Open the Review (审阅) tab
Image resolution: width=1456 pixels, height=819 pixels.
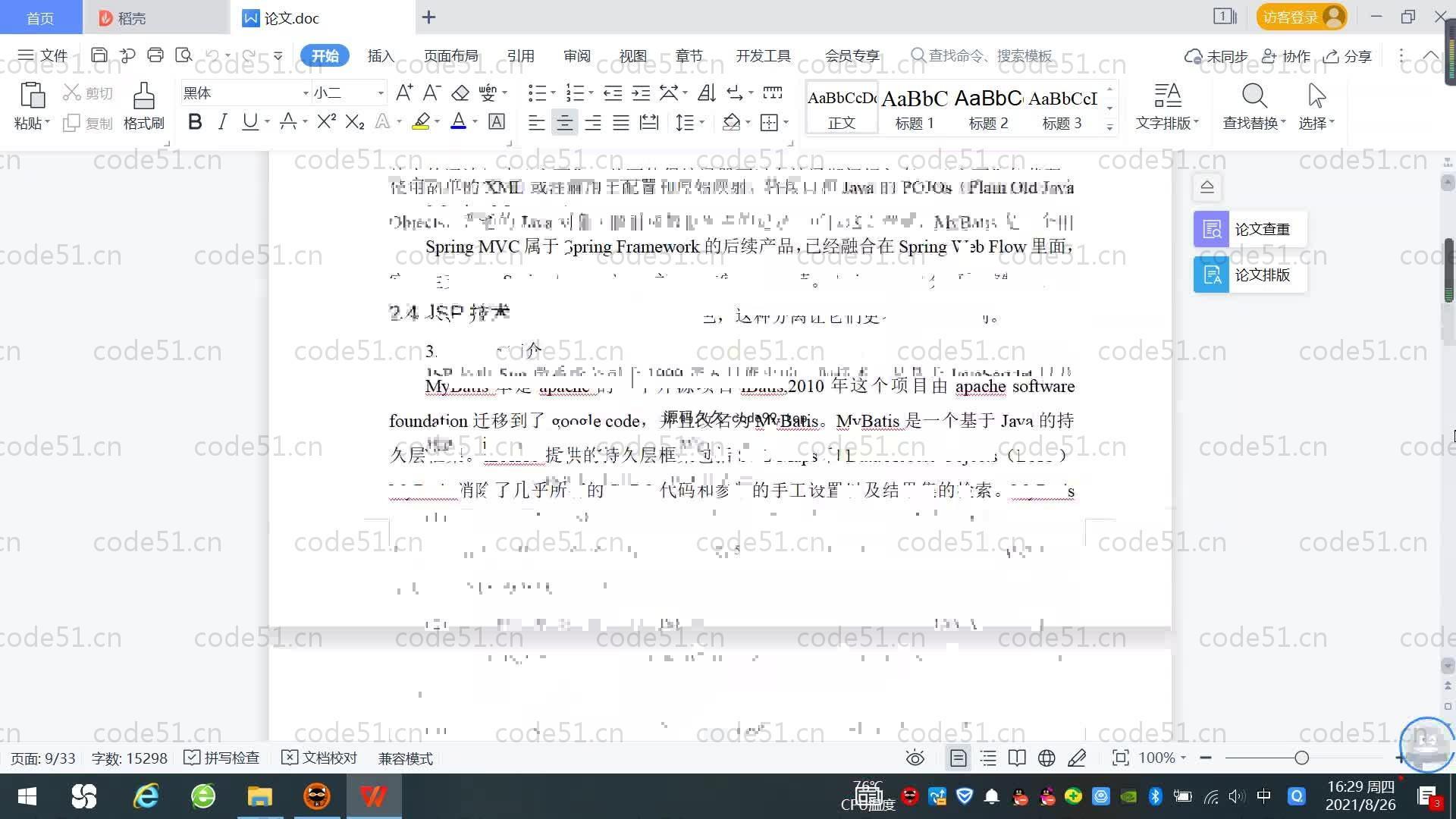576,55
